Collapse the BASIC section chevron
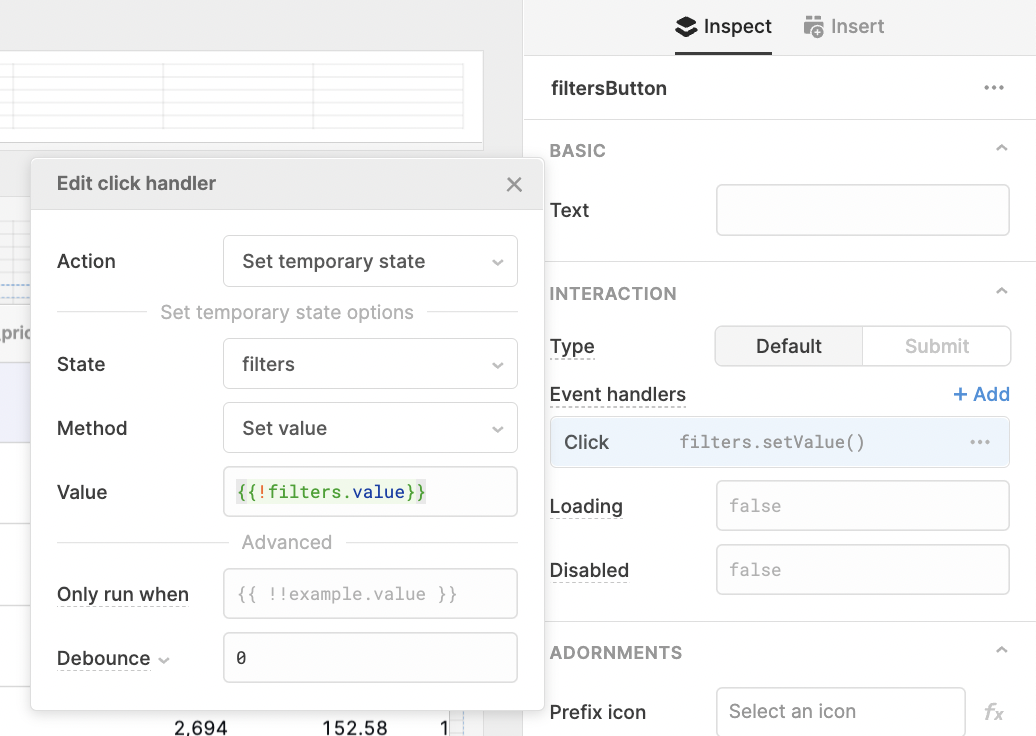Image resolution: width=1036 pixels, height=736 pixels. (x=1002, y=147)
